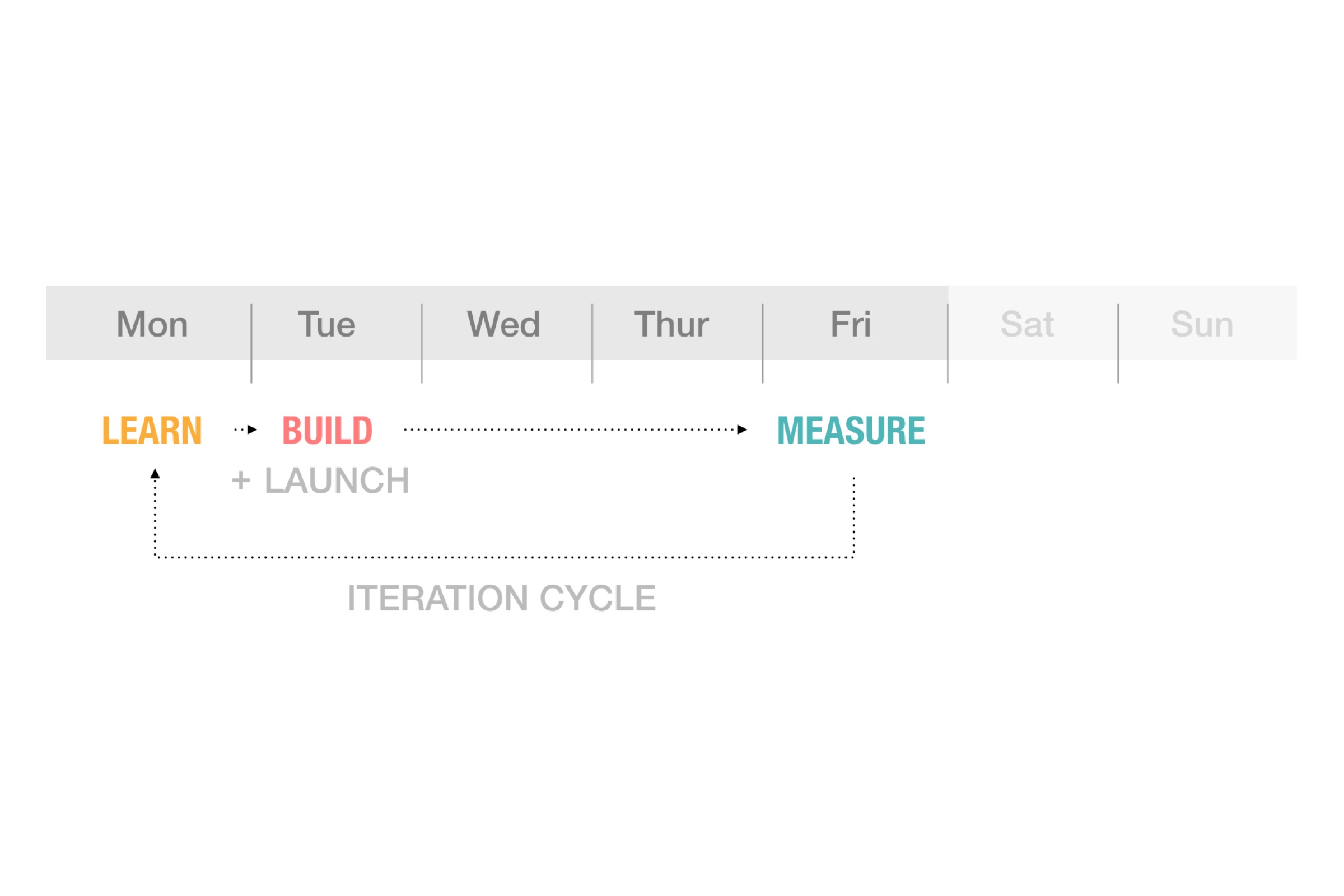1344x896 pixels.
Task: Click the ITERATION CYCLE caption
Action: pyautogui.click(x=502, y=598)
